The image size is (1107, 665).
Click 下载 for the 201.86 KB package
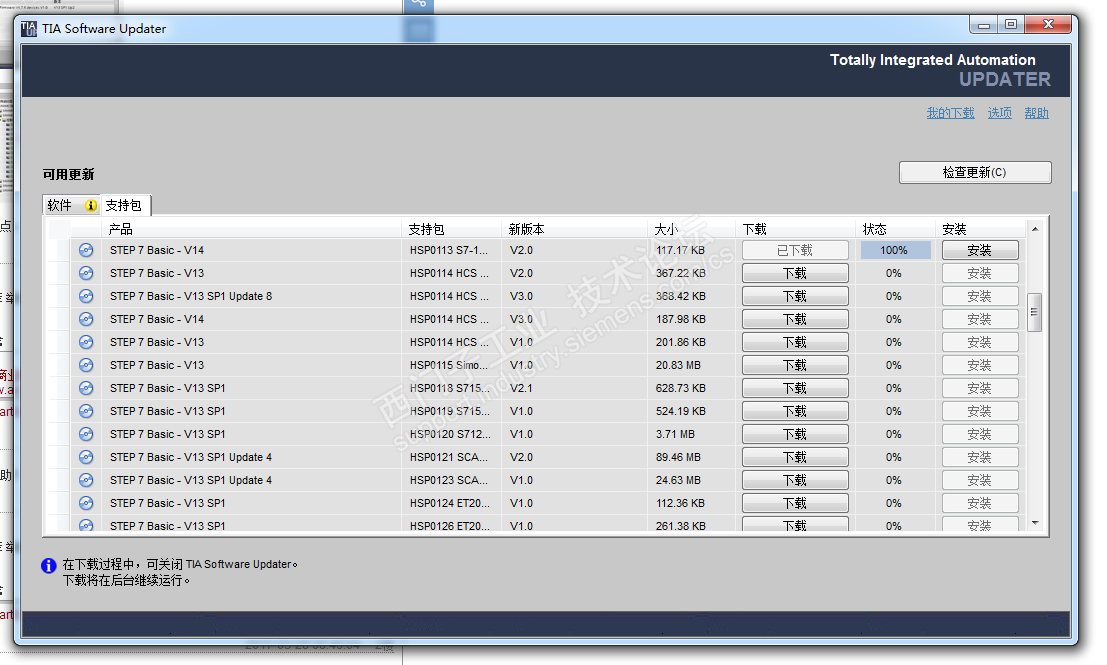pyautogui.click(x=795, y=342)
